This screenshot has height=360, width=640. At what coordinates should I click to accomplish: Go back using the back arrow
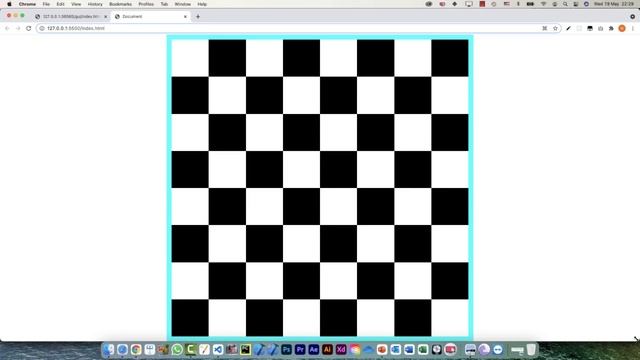pyautogui.click(x=7, y=28)
